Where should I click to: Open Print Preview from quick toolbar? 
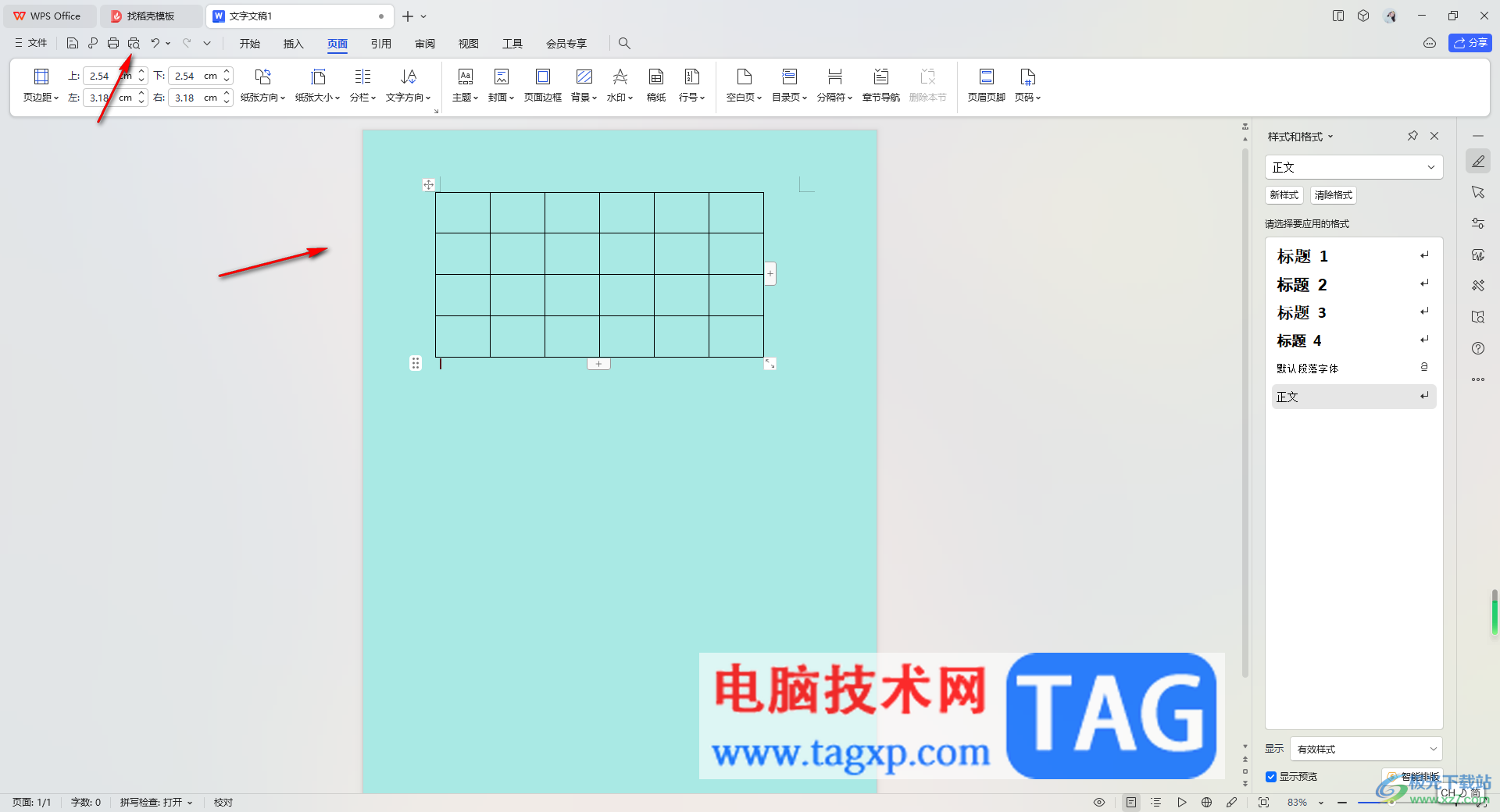[134, 43]
